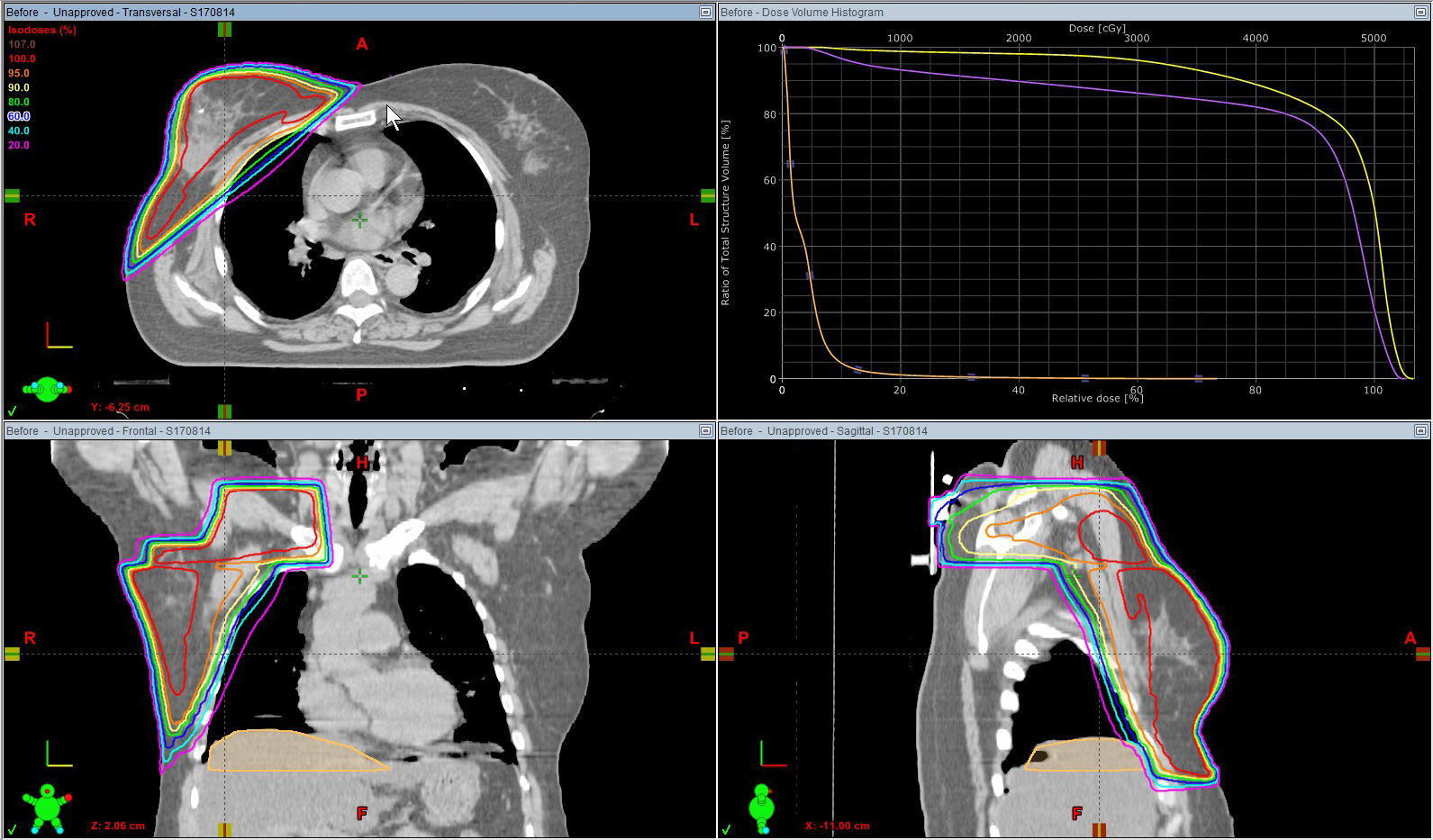Click the green isocenter cross in Frontal view
Viewport: 1433px width, 840px height.
[x=359, y=576]
